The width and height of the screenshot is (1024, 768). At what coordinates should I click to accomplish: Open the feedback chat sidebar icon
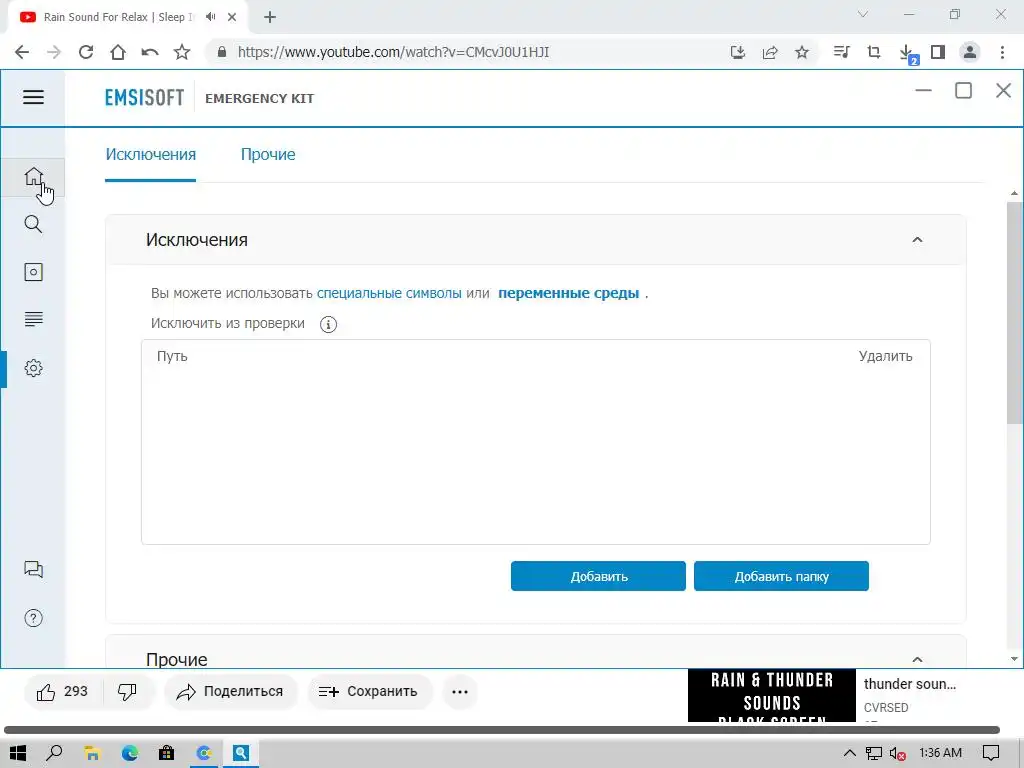tap(33, 569)
